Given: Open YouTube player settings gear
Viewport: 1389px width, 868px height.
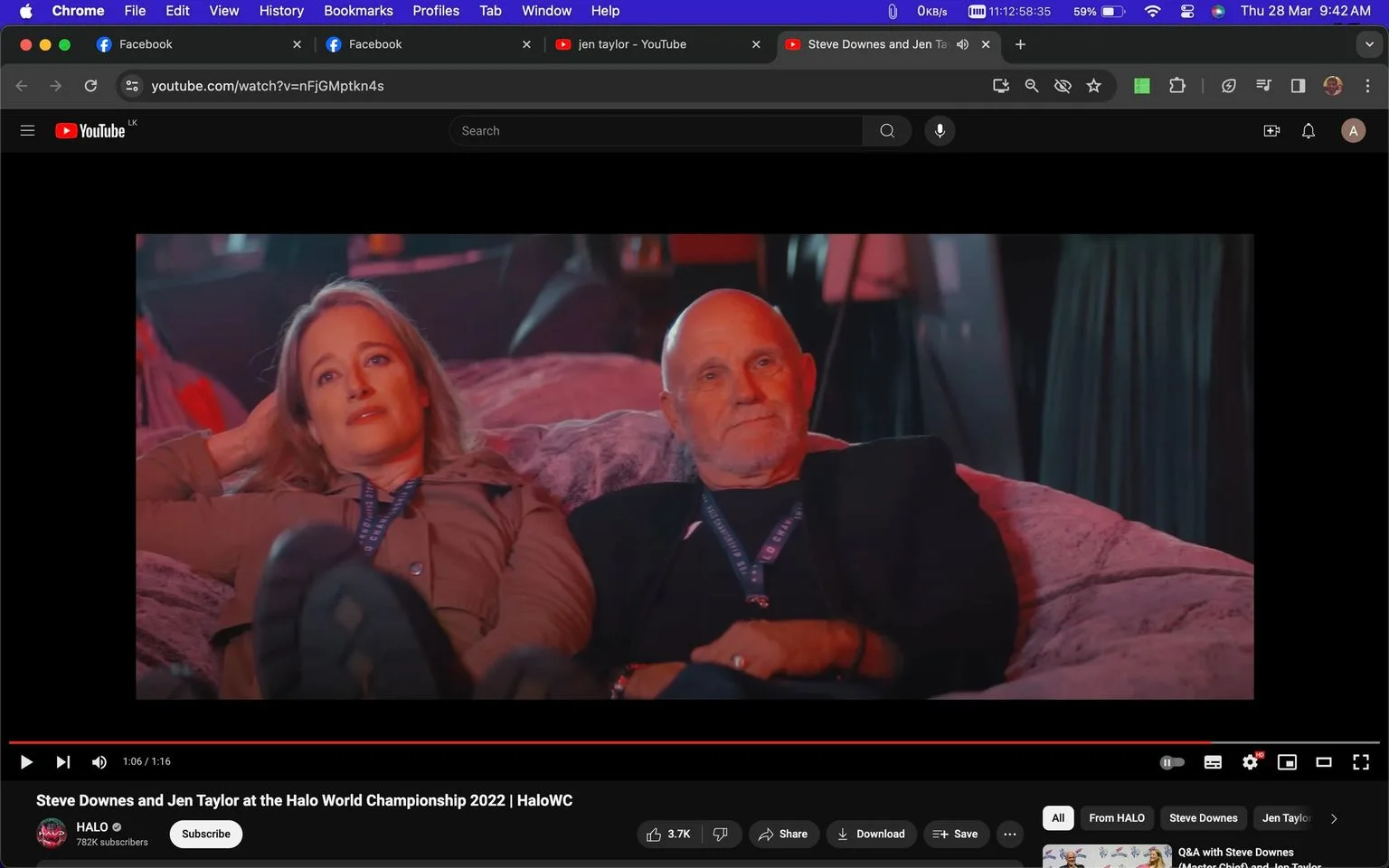Looking at the screenshot, I should [x=1251, y=762].
